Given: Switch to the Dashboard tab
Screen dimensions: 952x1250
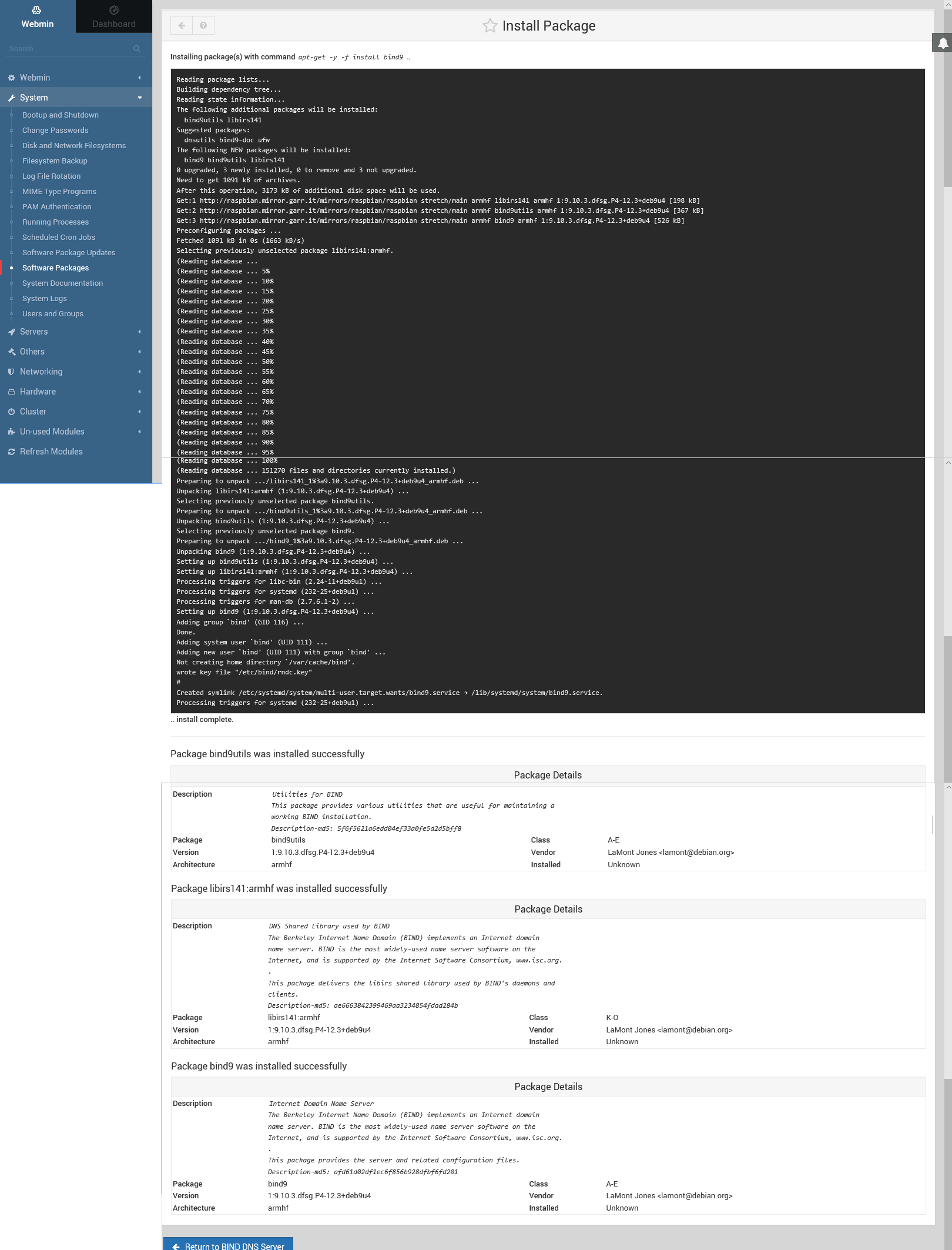Looking at the screenshot, I should point(114,16).
